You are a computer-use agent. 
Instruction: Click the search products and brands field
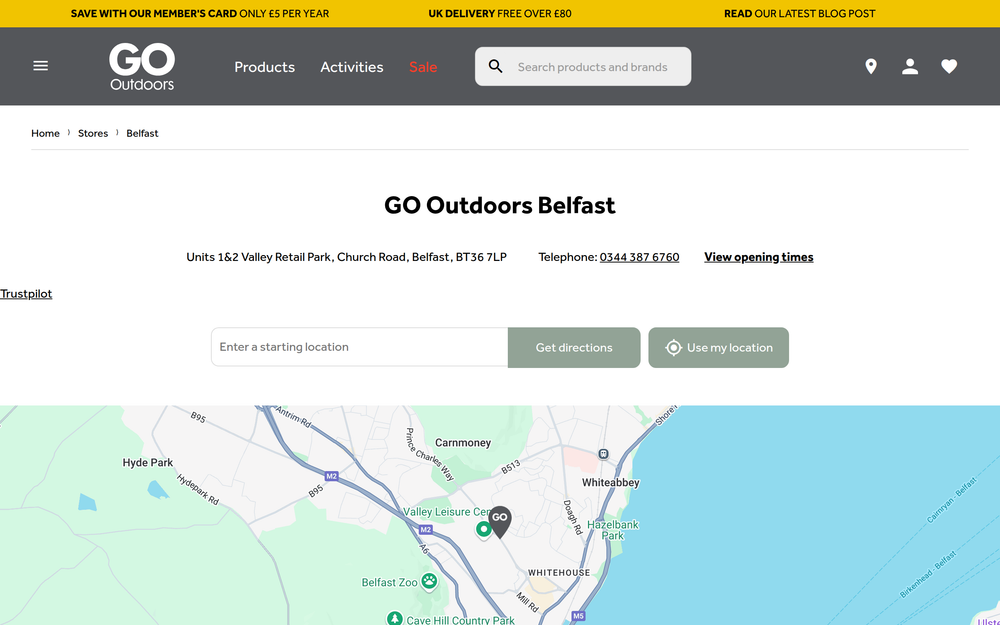click(583, 66)
